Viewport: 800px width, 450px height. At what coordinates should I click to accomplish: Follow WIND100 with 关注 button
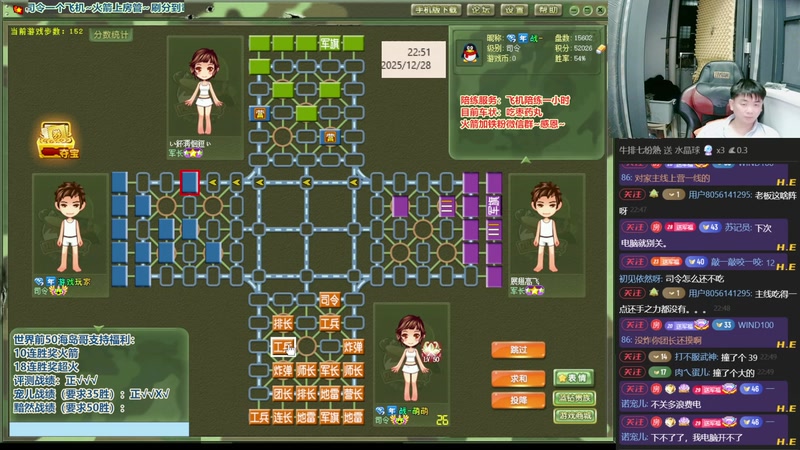pyautogui.click(x=634, y=325)
